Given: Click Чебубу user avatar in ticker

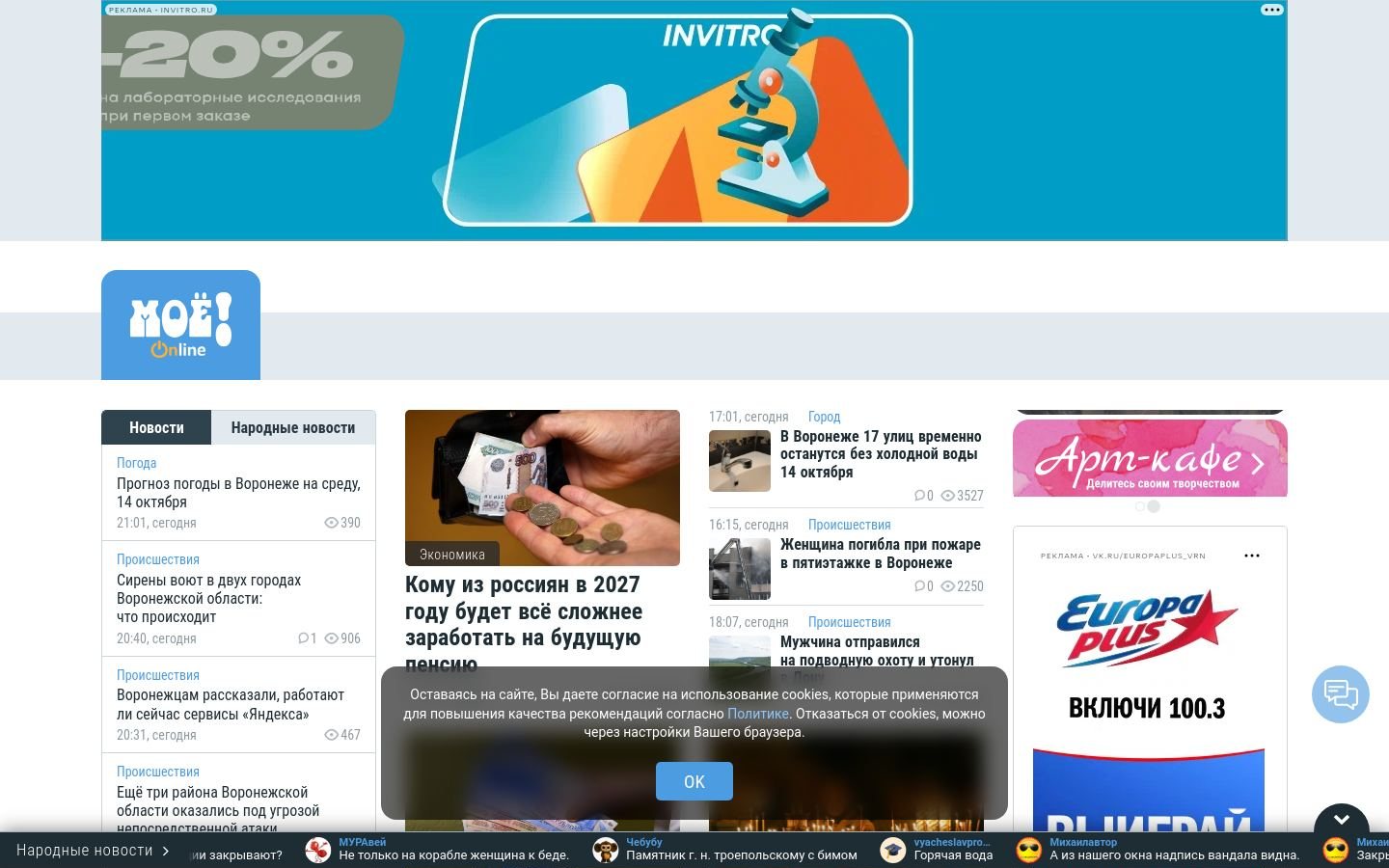Looking at the screenshot, I should [606, 850].
